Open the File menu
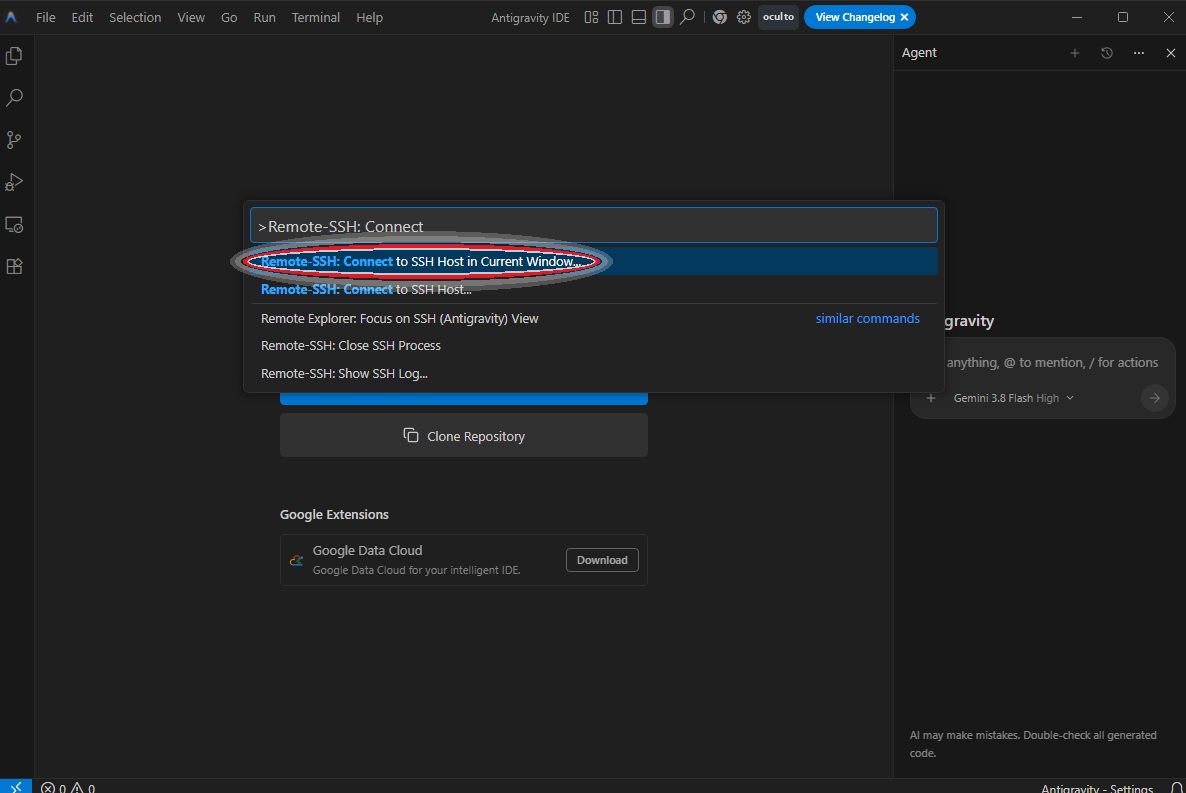The width and height of the screenshot is (1186, 793). click(x=45, y=17)
